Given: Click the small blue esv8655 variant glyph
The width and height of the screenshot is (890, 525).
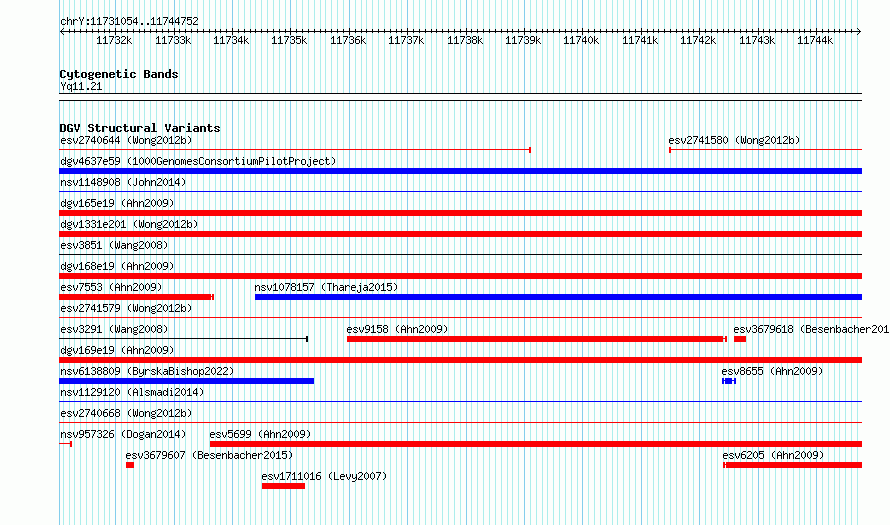Looking at the screenshot, I should [x=729, y=381].
